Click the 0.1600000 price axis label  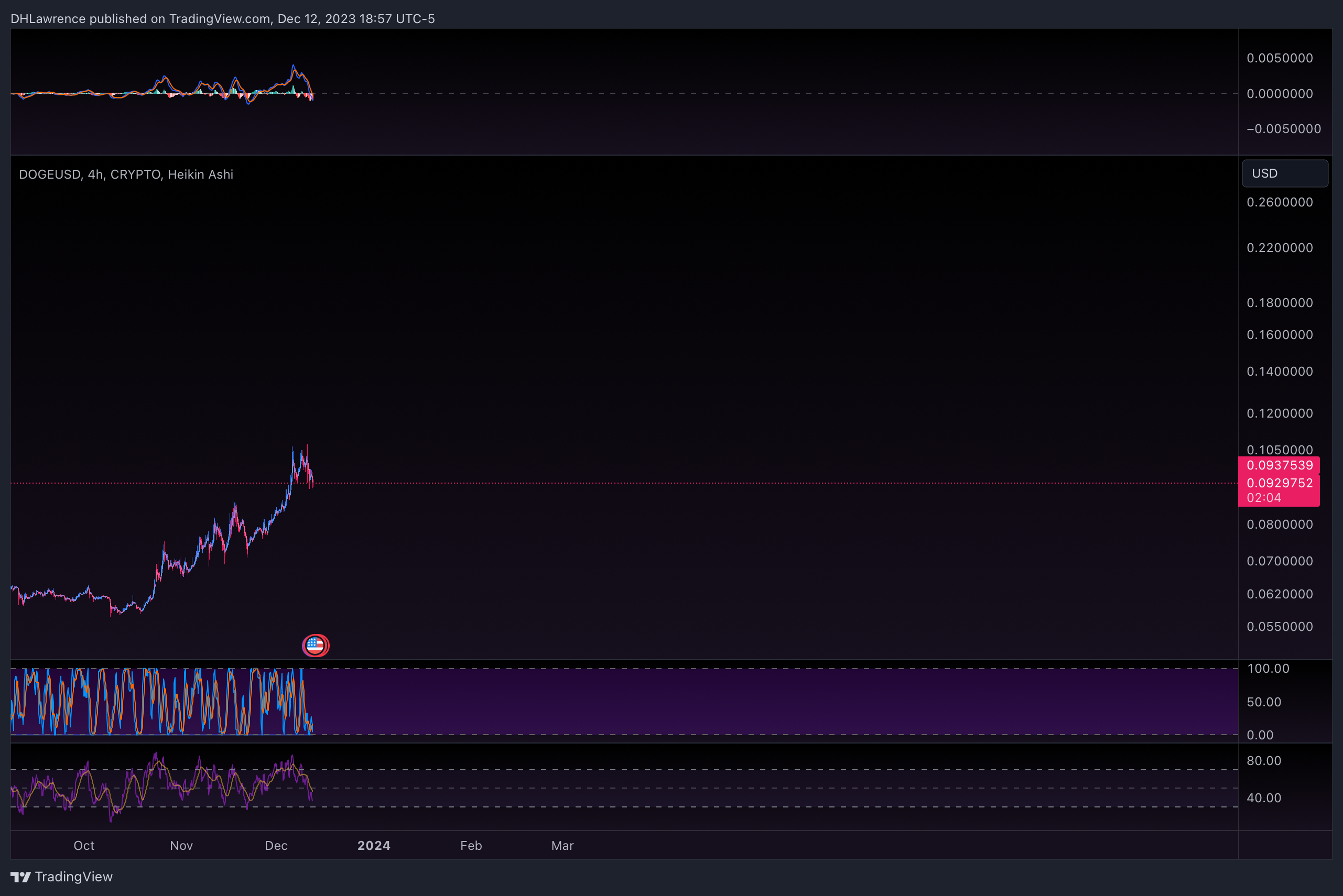coord(1280,335)
